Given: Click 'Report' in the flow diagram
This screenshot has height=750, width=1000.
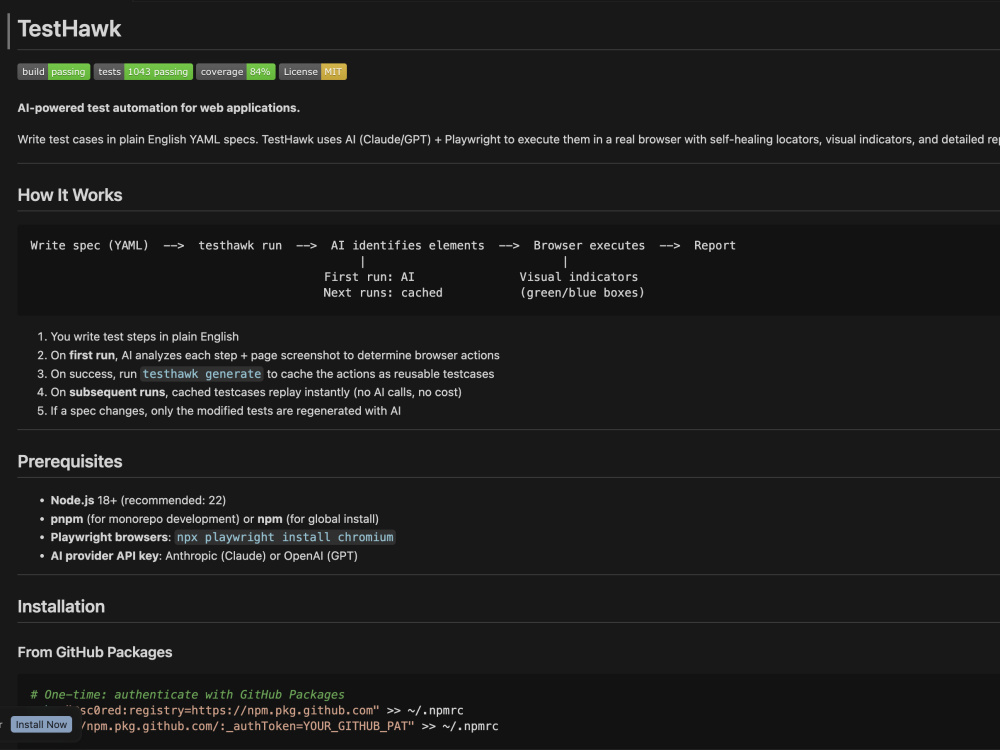Looking at the screenshot, I should click(x=715, y=246).
